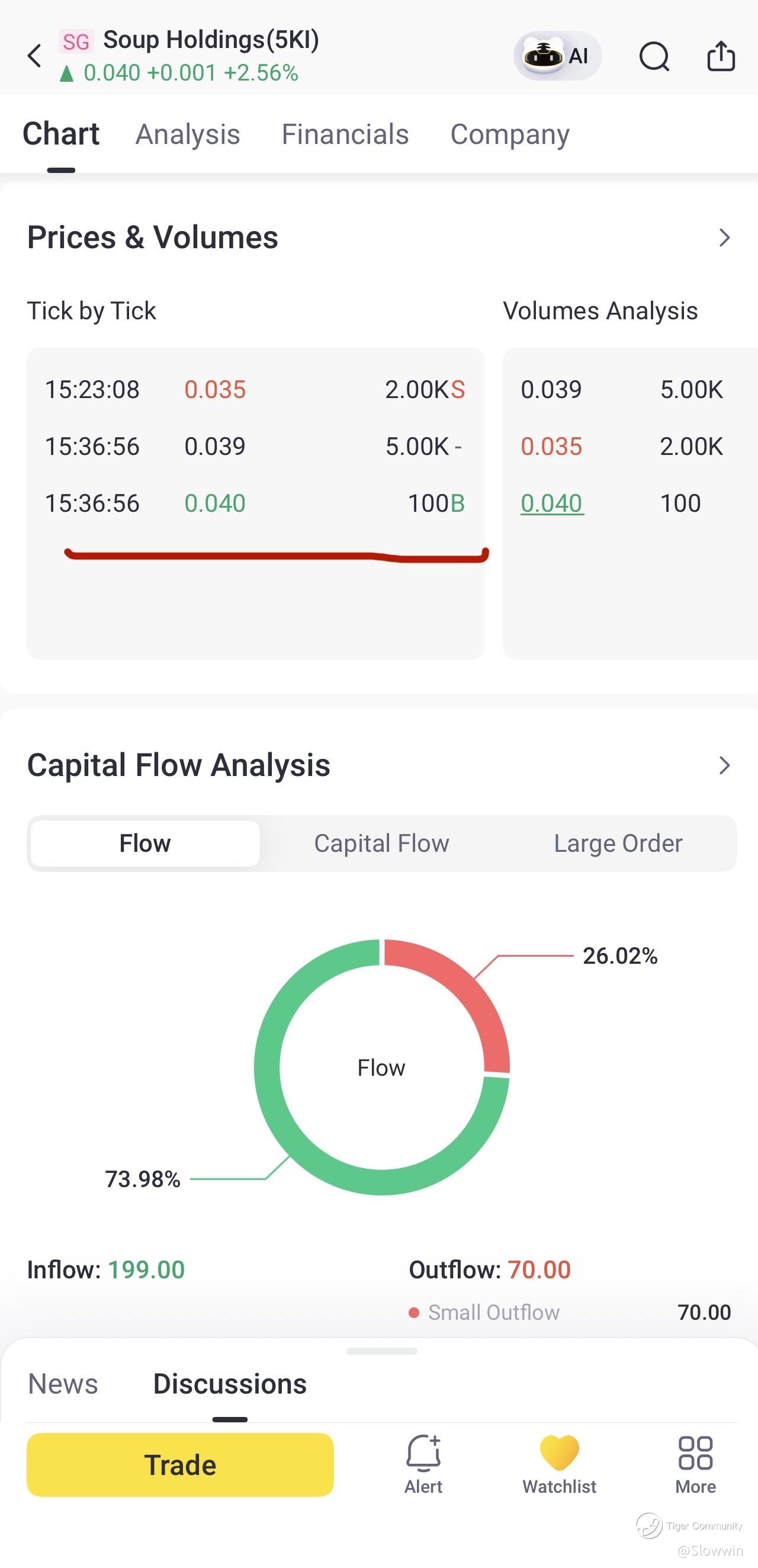
Task: Toggle the Watchlist heart icon
Action: 559,1453
